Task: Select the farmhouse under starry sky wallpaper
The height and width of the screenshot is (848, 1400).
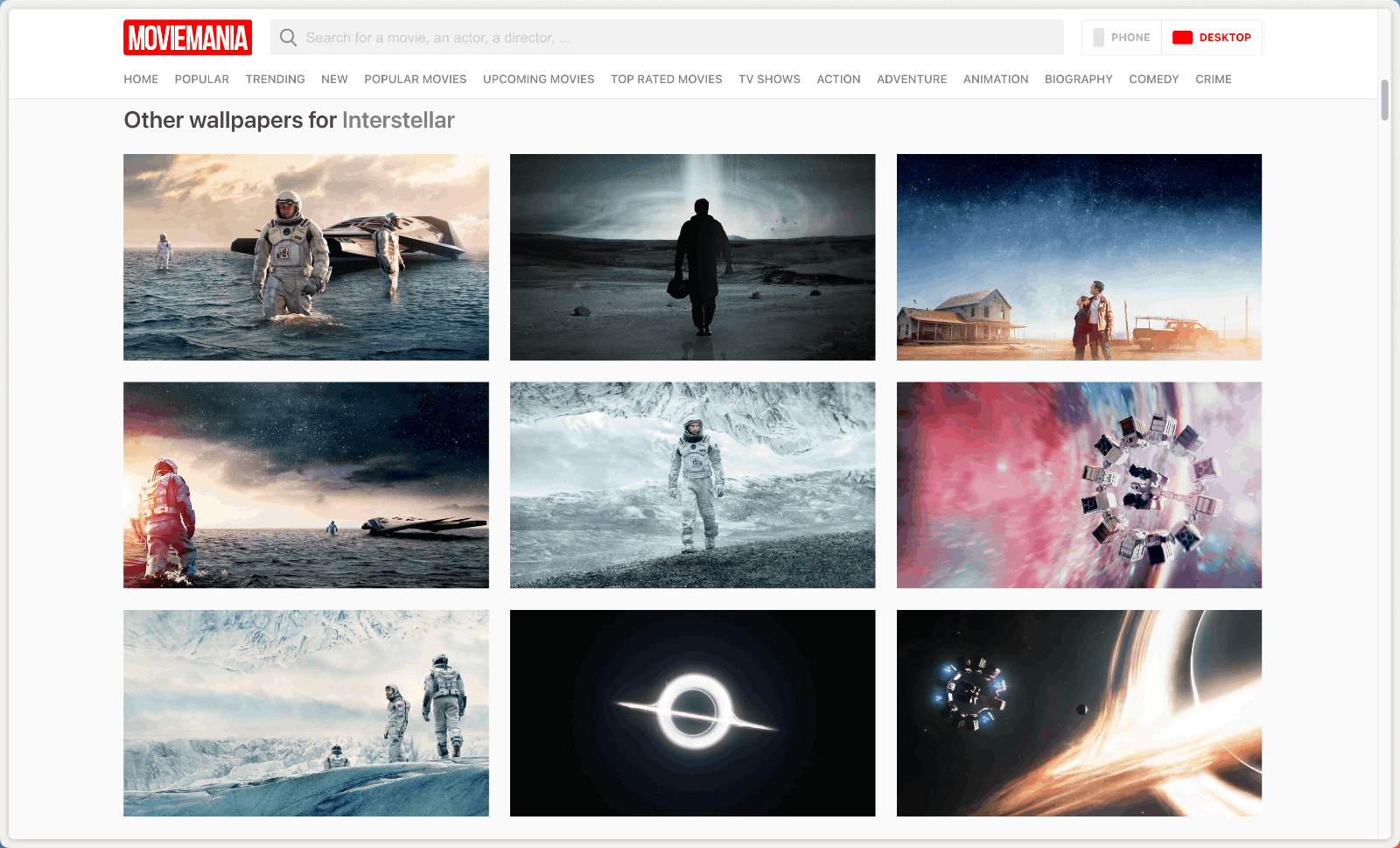Action: point(1079,257)
